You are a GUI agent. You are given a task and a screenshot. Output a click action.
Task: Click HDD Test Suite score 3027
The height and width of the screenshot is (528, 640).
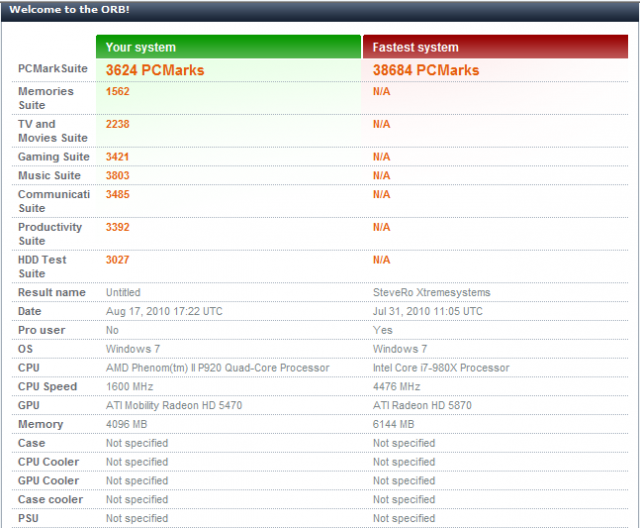118,260
